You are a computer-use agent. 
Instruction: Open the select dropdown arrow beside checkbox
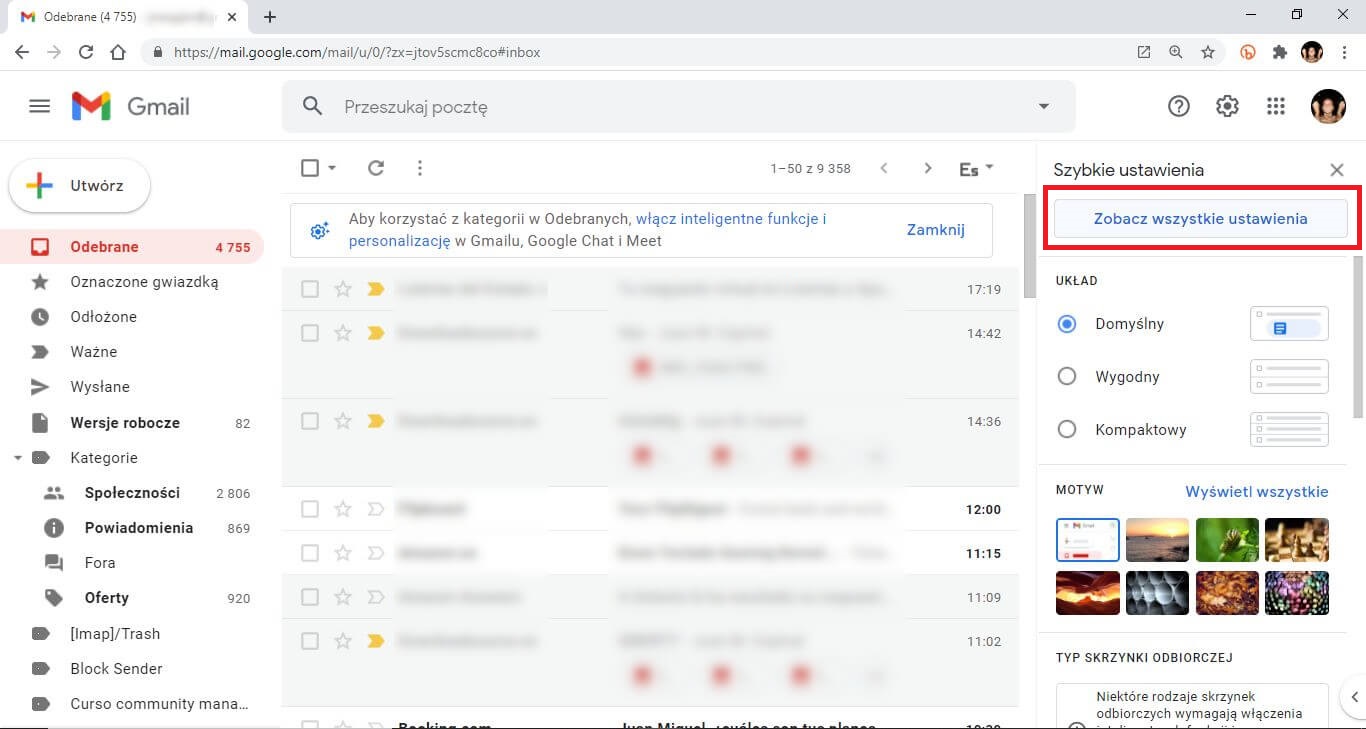pyautogui.click(x=332, y=168)
